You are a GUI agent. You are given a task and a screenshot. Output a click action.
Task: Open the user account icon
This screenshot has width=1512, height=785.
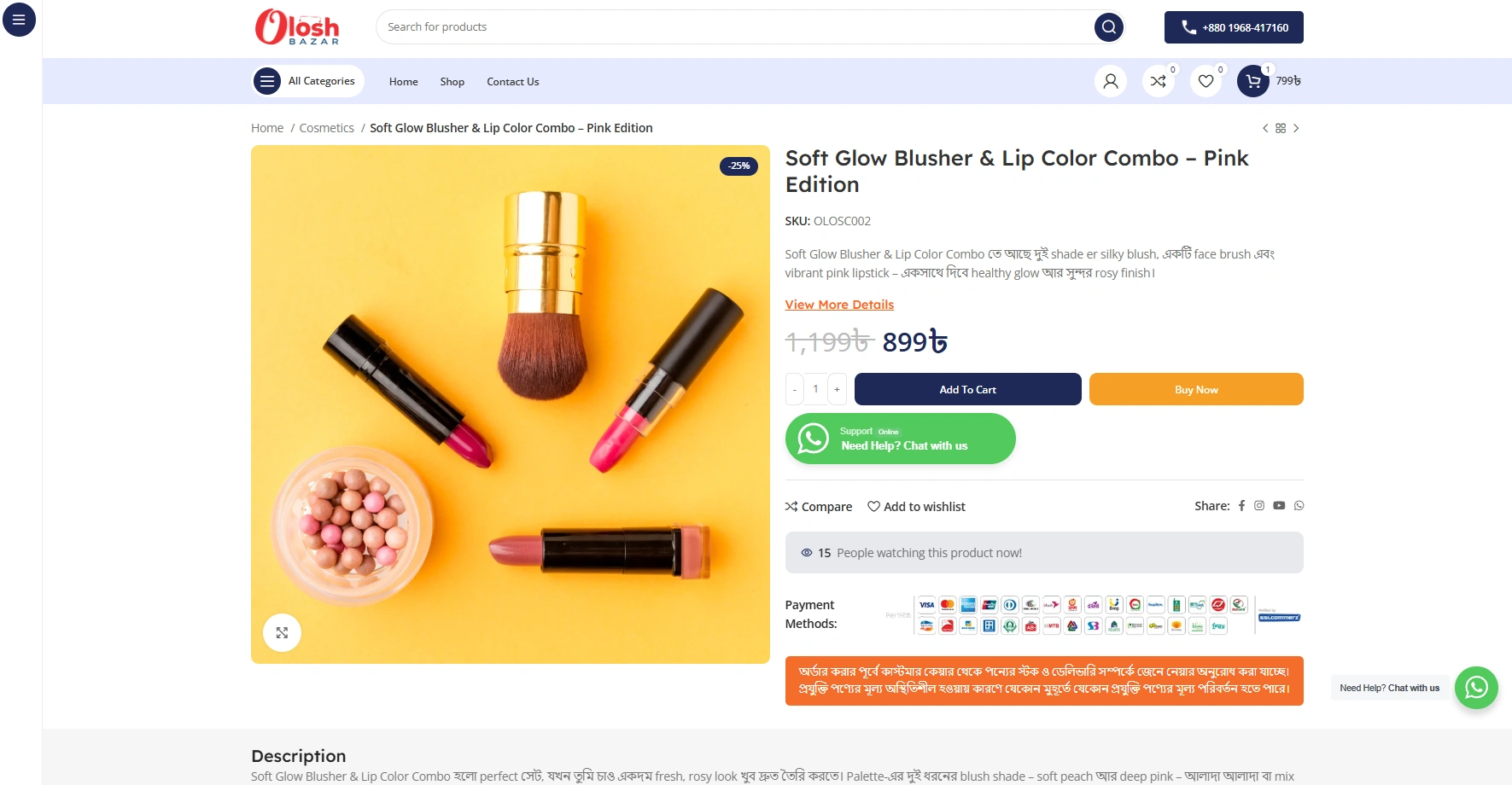(1111, 81)
